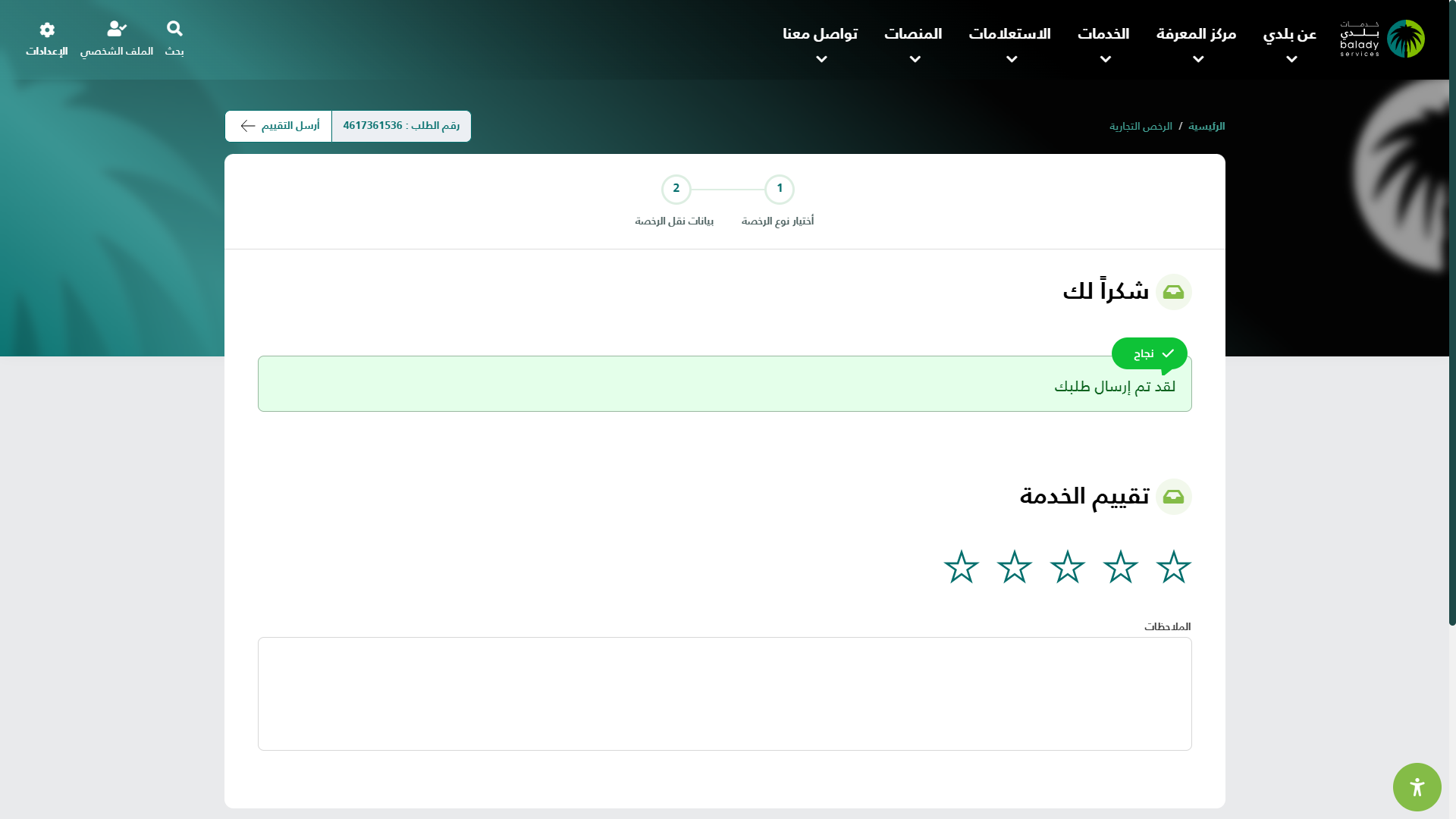Click the أرسل التقييم submit button
The height and width of the screenshot is (819, 1456).
[279, 126]
